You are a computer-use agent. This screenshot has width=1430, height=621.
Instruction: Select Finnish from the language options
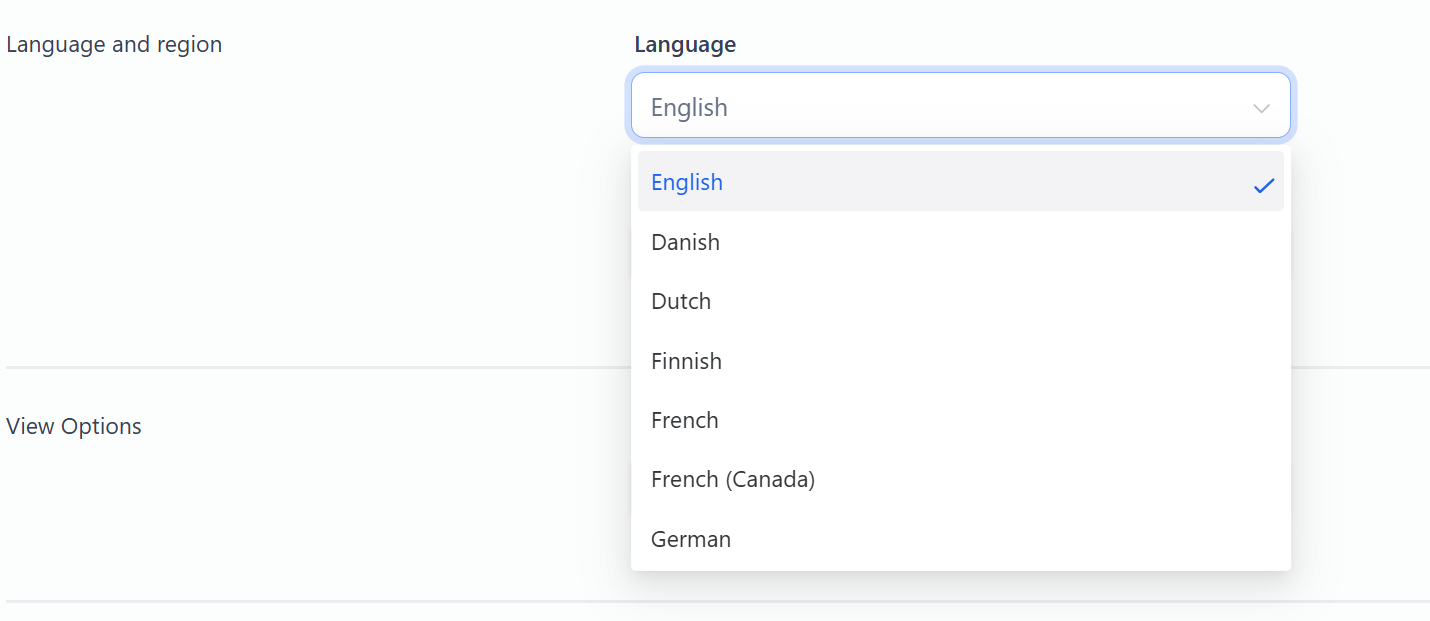[686, 361]
